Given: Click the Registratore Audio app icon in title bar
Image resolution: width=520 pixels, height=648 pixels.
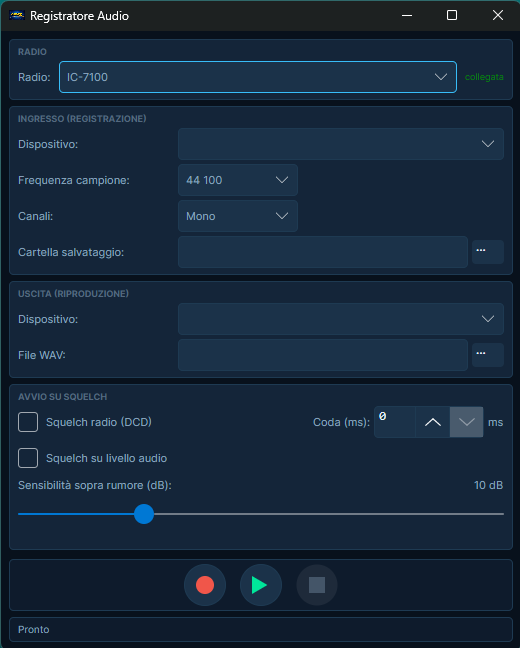Looking at the screenshot, I should pyautogui.click(x=17, y=16).
